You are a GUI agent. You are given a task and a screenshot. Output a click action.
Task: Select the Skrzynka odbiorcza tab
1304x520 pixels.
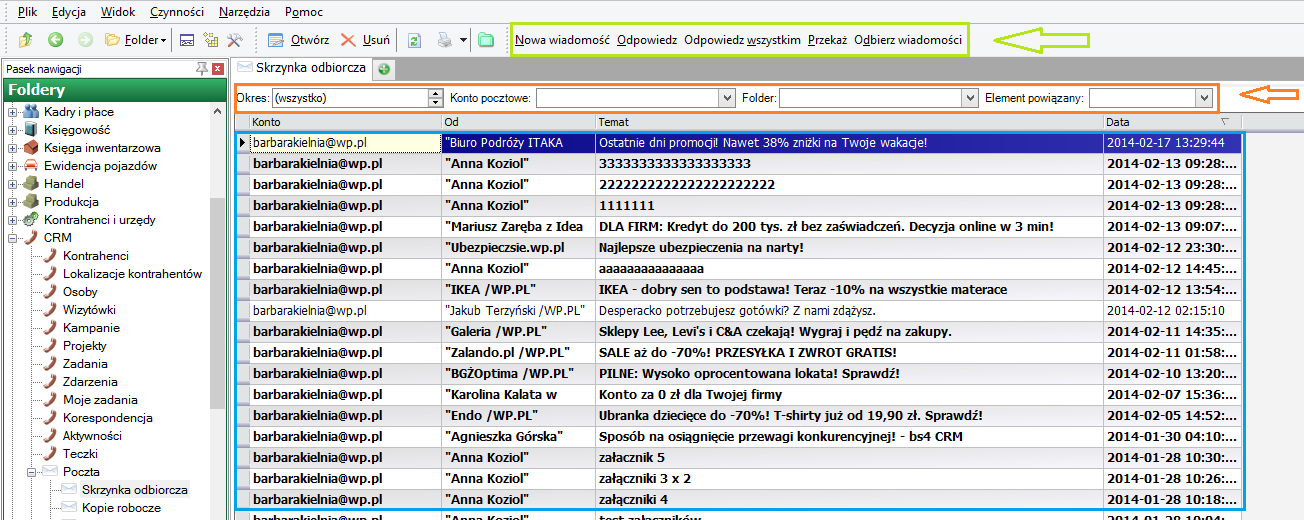303,68
